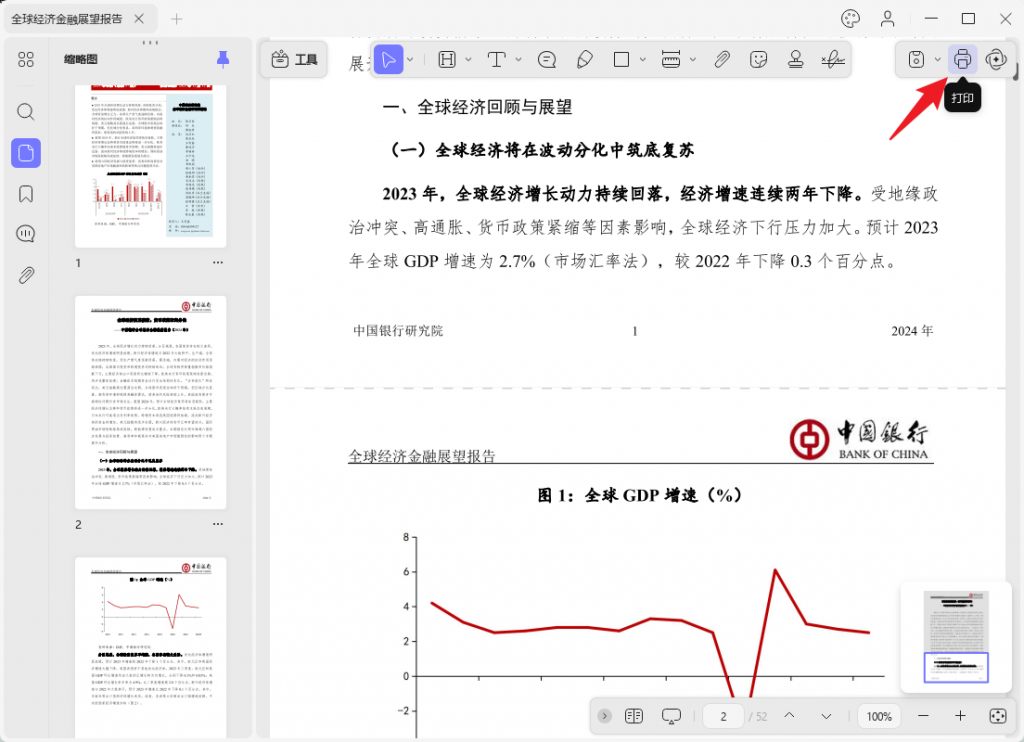Screen dimensions: 1024x742
Task: Toggle the reading page-layout mode icon
Action: pyautogui.click(x=633, y=716)
